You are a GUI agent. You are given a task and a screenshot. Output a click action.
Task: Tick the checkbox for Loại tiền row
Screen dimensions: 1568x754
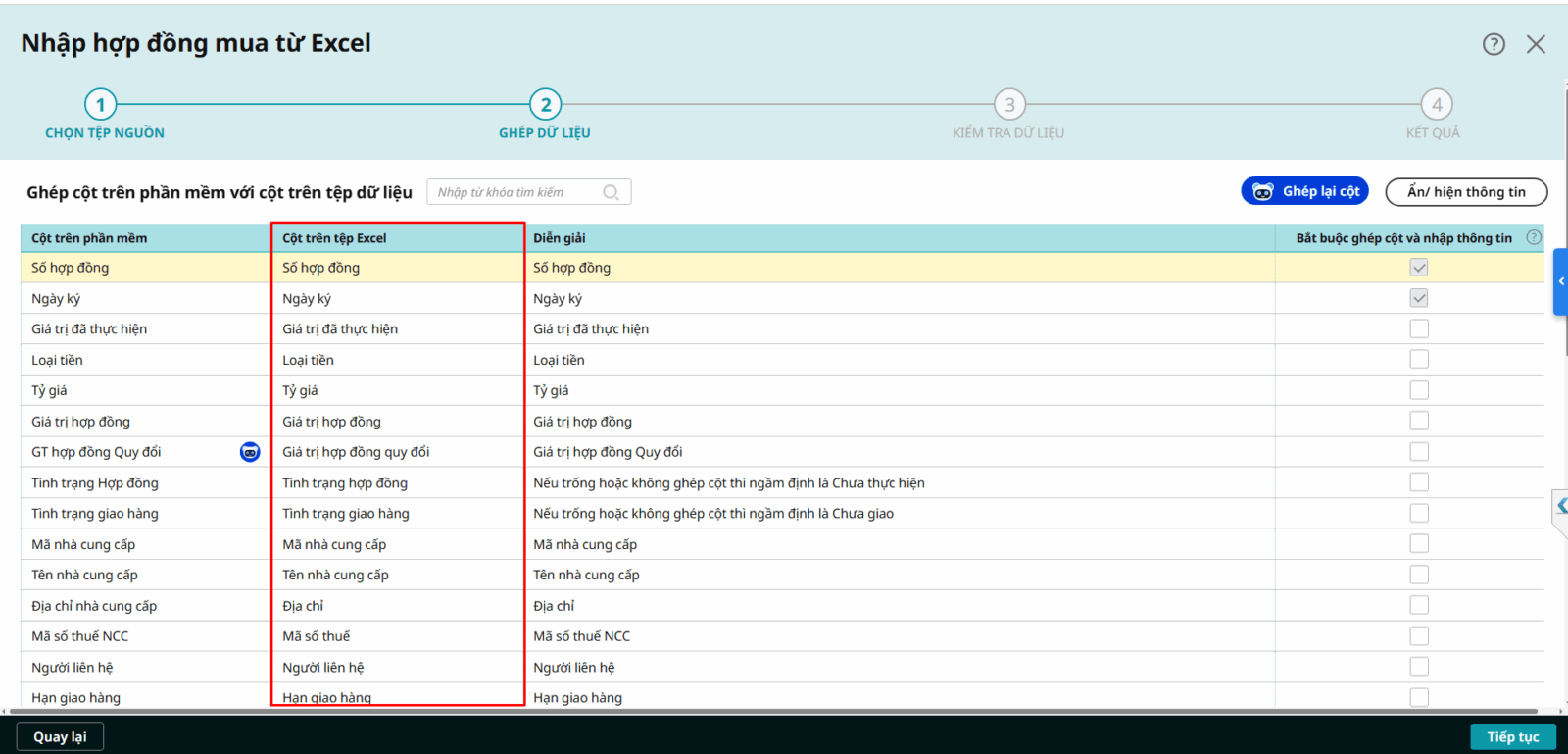[x=1419, y=360]
